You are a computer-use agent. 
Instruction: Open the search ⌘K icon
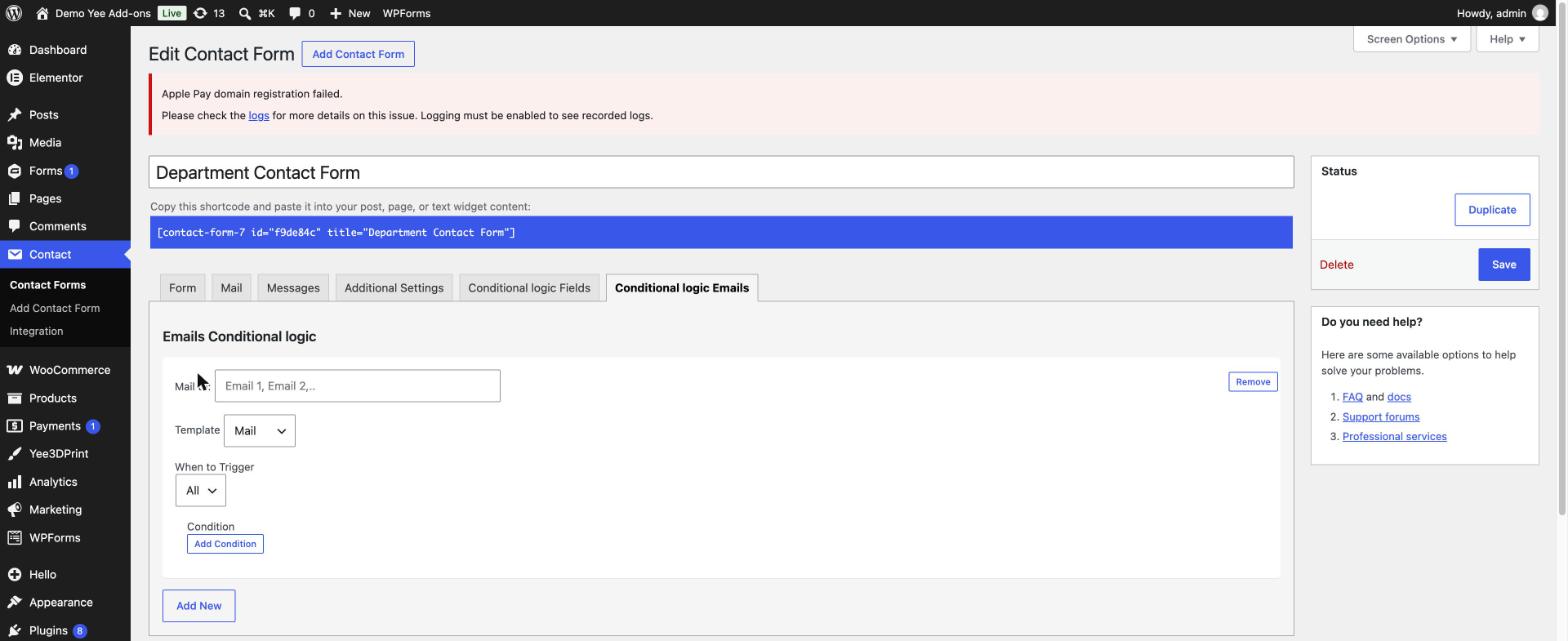(245, 13)
